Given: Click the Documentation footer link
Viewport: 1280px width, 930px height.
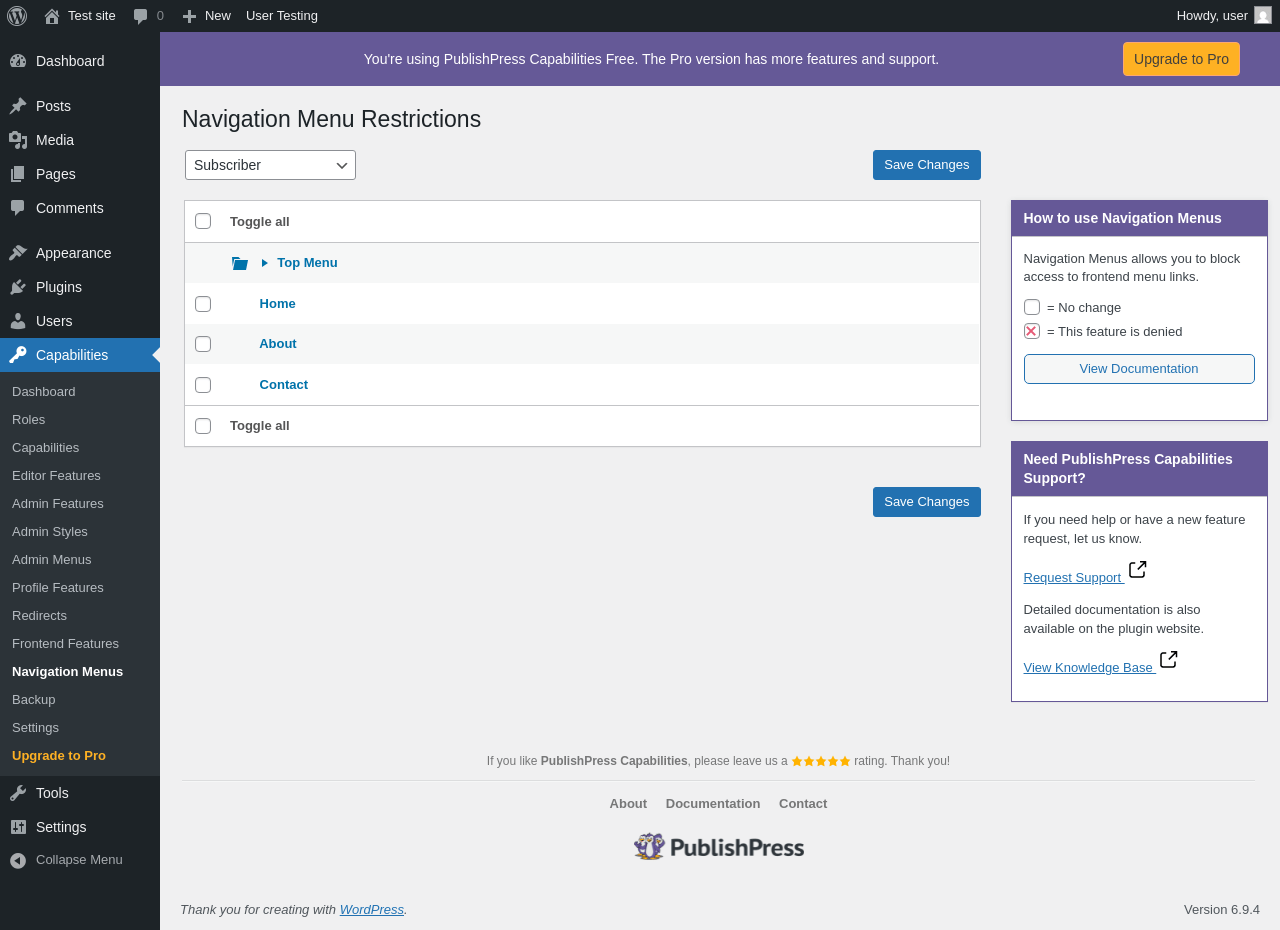Looking at the screenshot, I should click(x=713, y=804).
